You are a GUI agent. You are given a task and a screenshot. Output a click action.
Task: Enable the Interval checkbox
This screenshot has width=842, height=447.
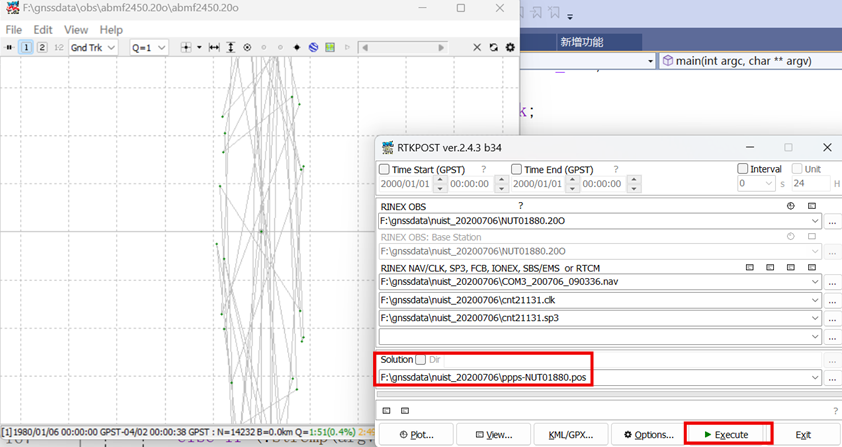point(743,169)
